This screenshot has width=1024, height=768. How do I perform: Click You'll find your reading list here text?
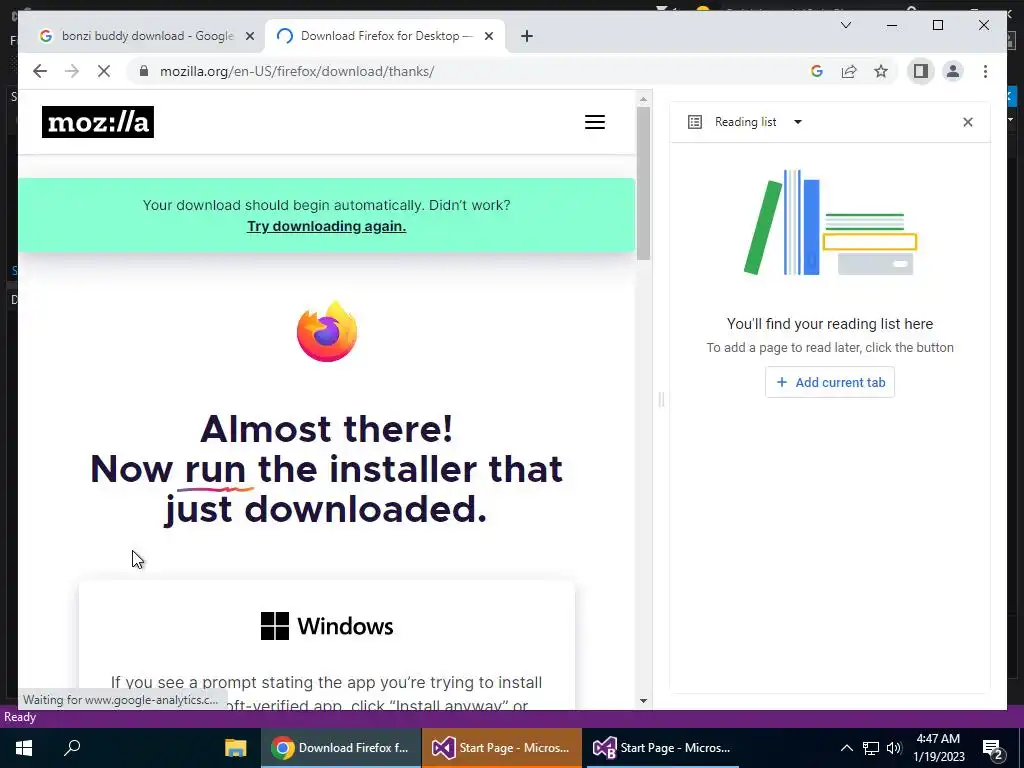829,324
